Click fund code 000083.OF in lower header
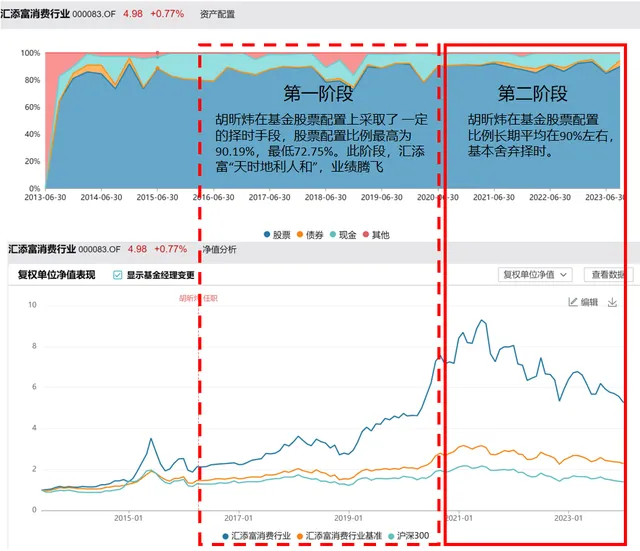This screenshot has height=551, width=640. (99, 249)
